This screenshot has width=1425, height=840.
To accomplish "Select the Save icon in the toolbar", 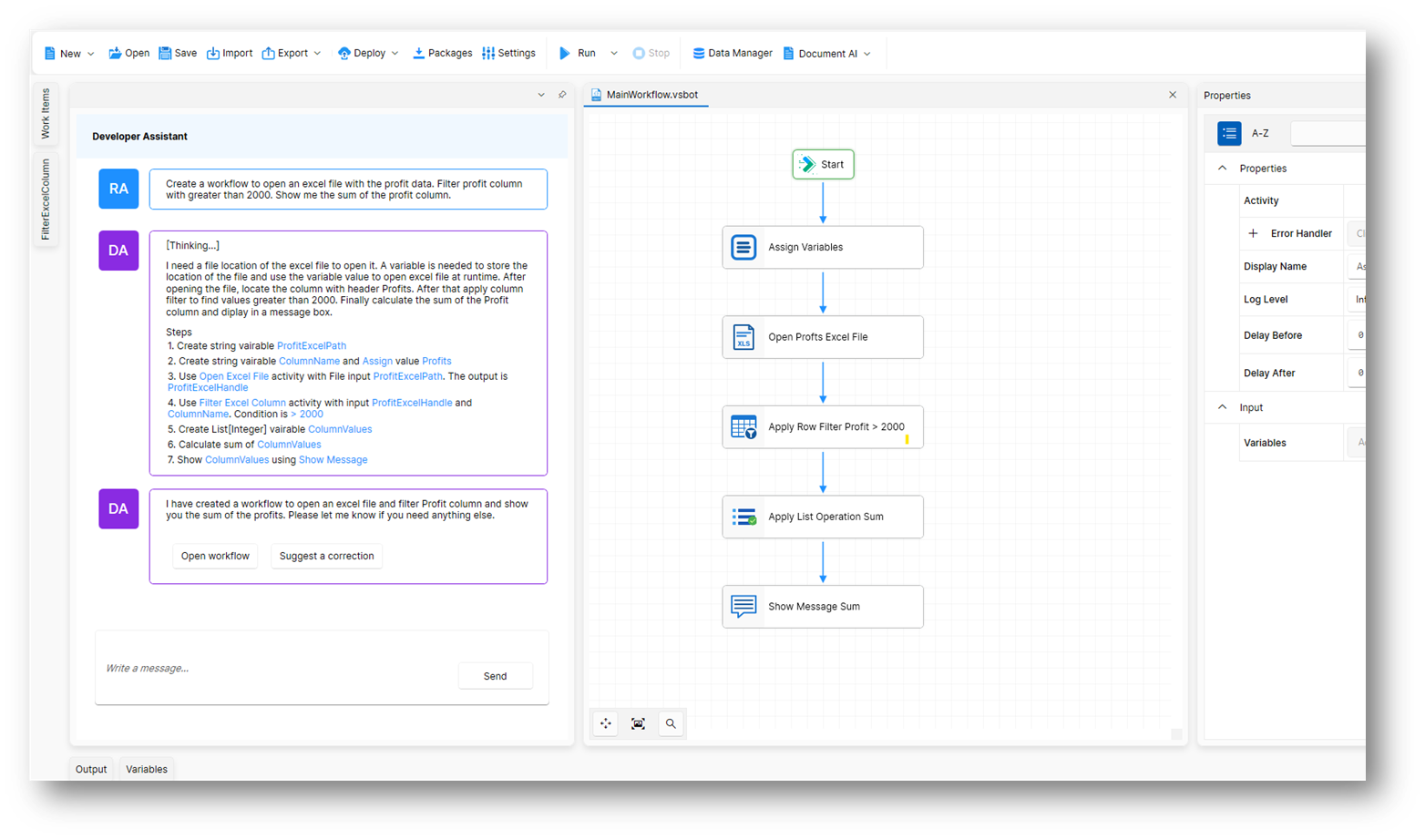I will [x=165, y=52].
